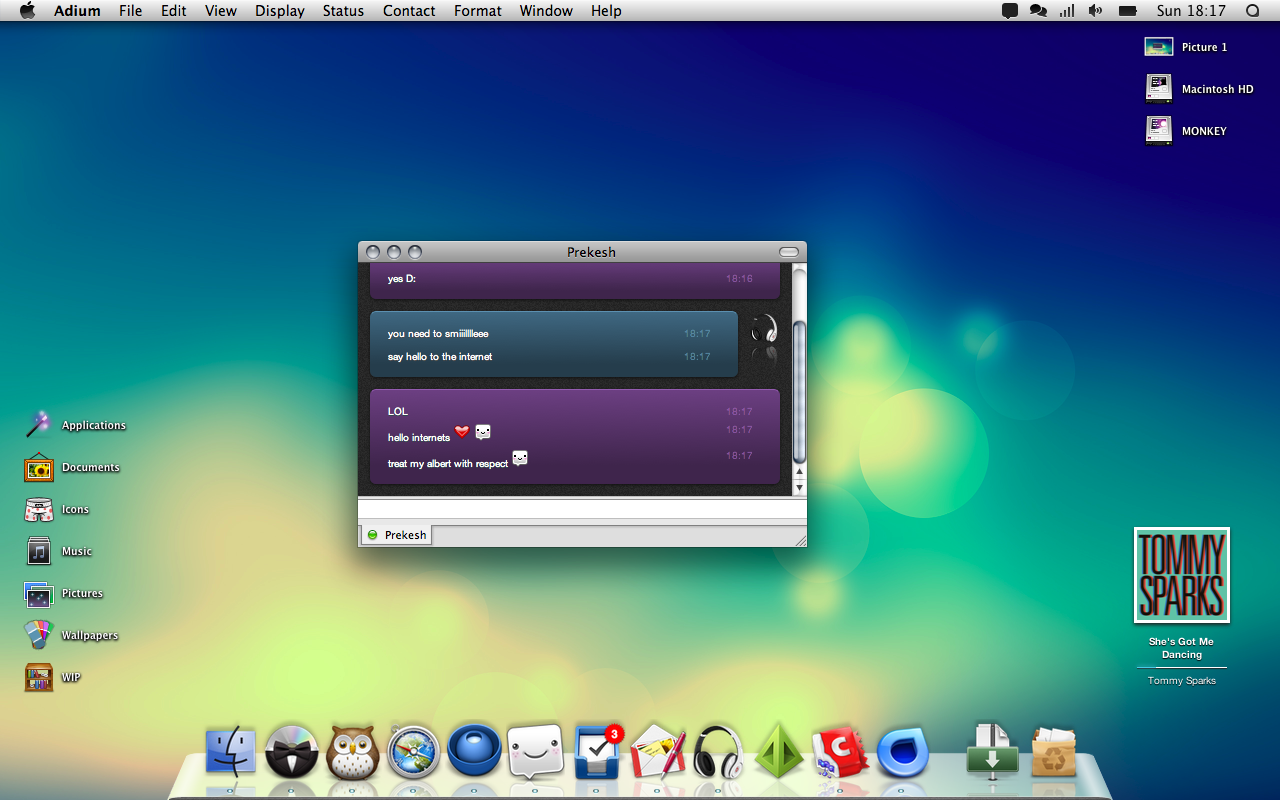Open the Finder icon in the Dock
Screen dimensions: 1280x800
pos(231,752)
